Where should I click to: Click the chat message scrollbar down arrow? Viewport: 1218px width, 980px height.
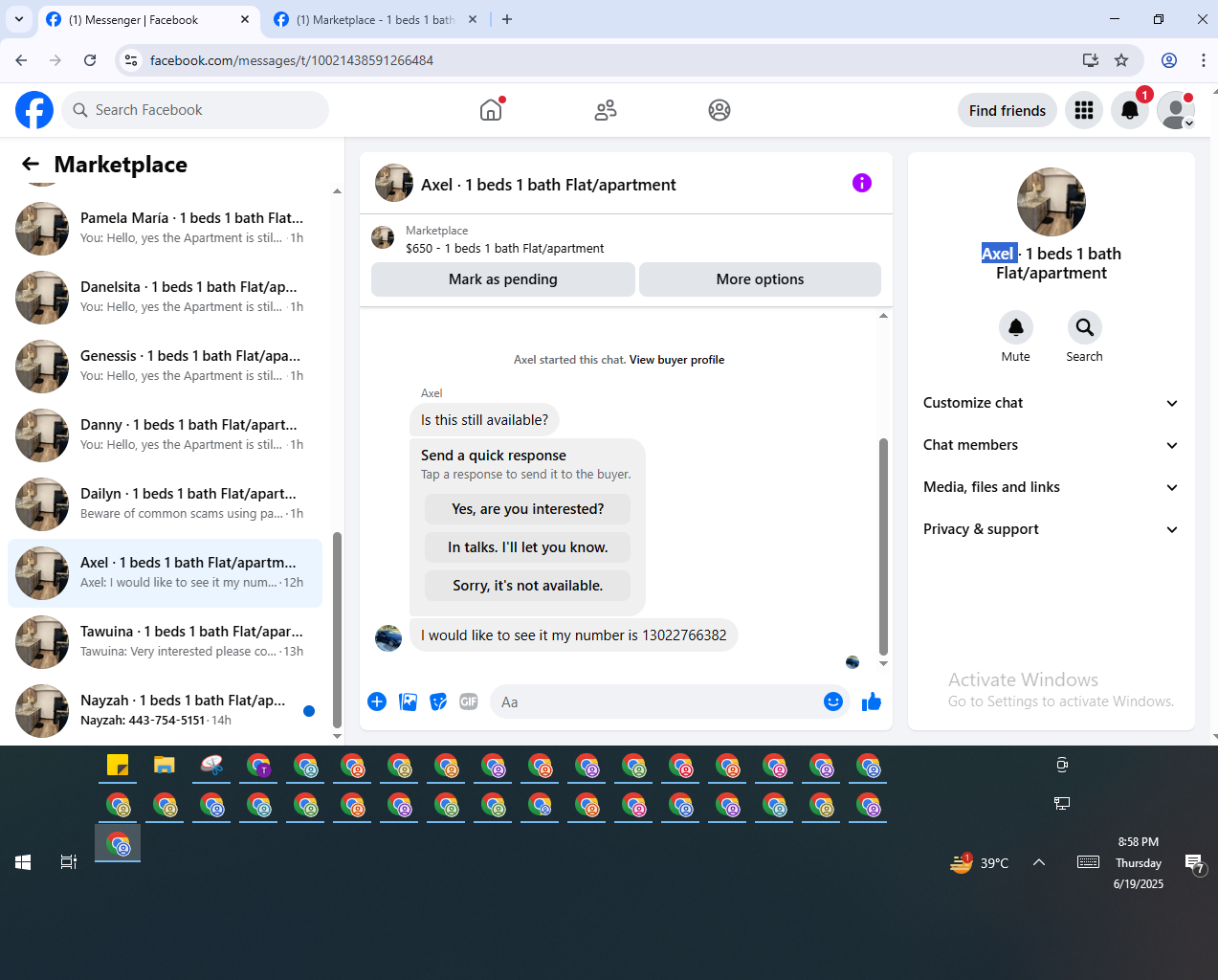coord(883,663)
